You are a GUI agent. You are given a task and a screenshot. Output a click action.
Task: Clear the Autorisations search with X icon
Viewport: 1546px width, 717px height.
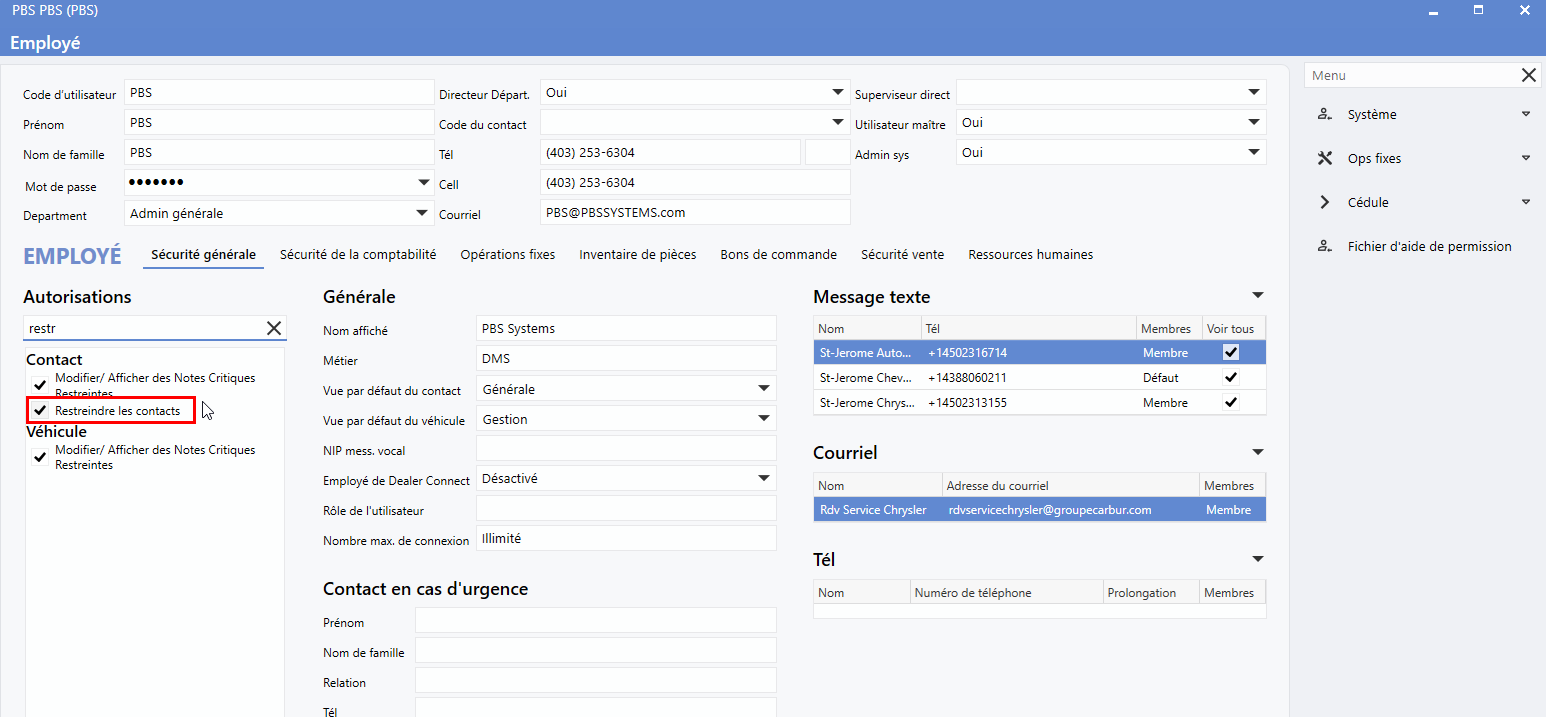click(x=274, y=328)
